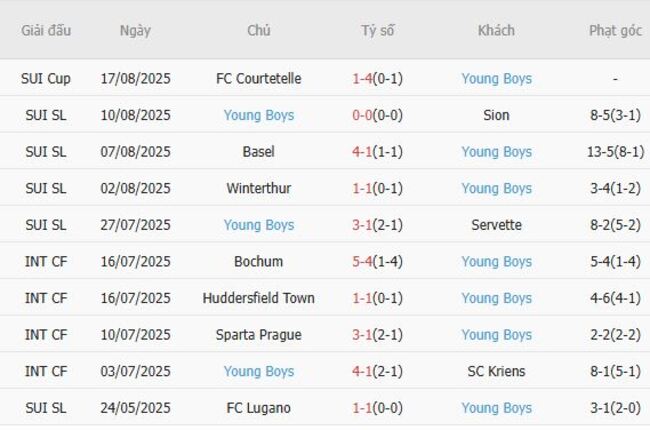Select the "Phạt góc" column header

coord(615,30)
